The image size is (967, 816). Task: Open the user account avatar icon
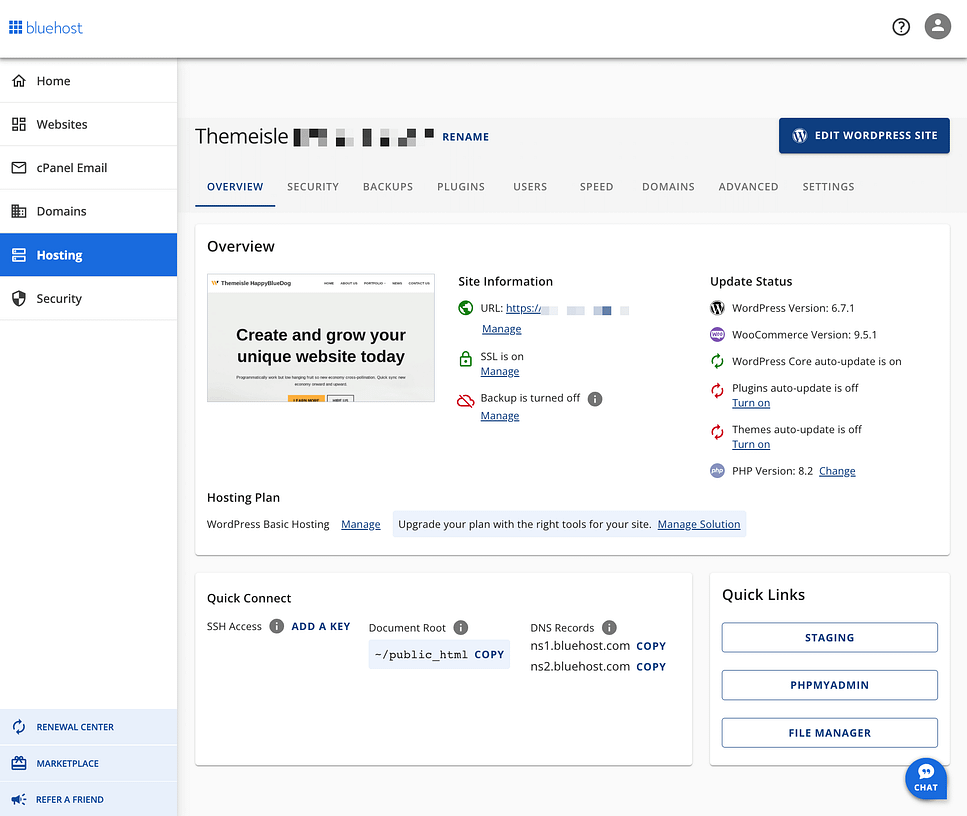tap(937, 27)
